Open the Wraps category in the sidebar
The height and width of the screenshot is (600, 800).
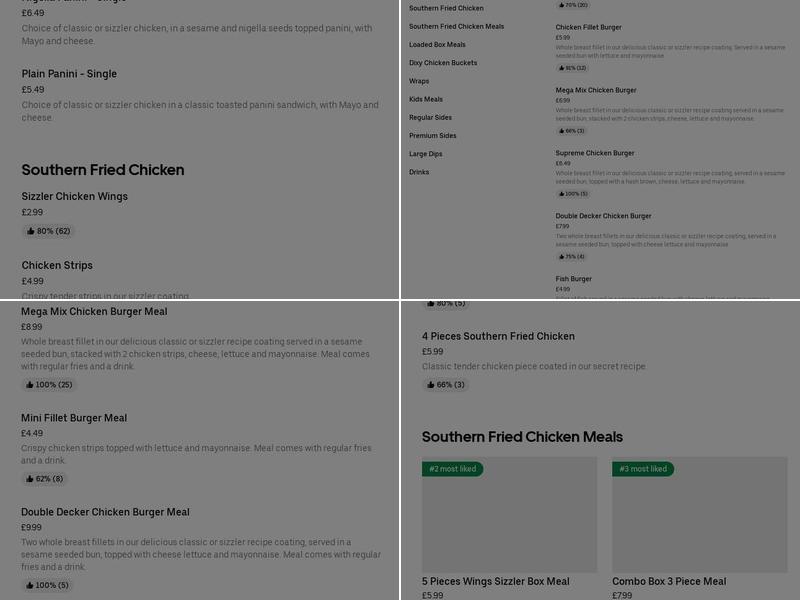pos(419,81)
